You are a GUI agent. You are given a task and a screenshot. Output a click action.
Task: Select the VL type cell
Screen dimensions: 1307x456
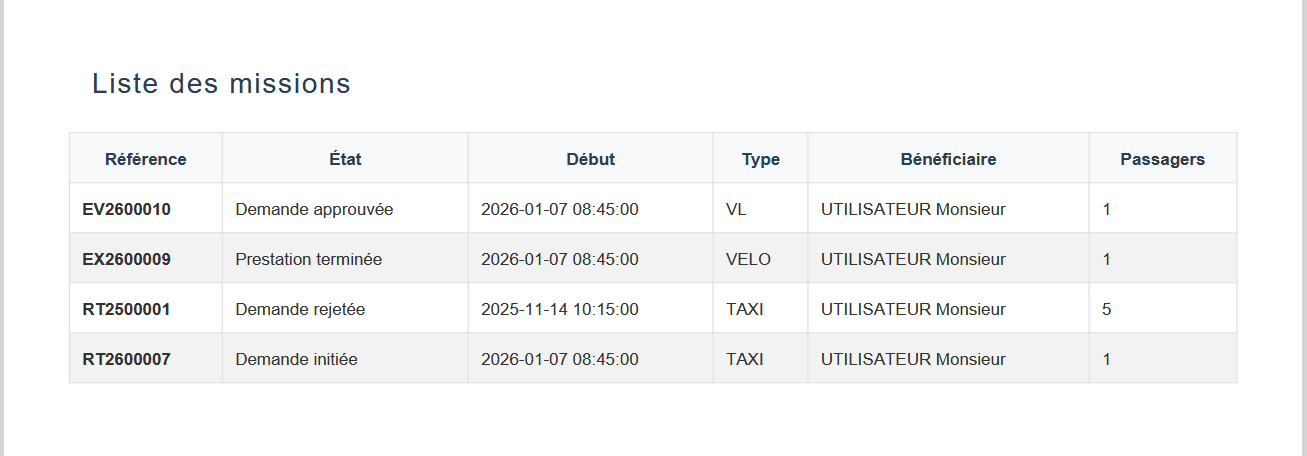pyautogui.click(x=736, y=210)
